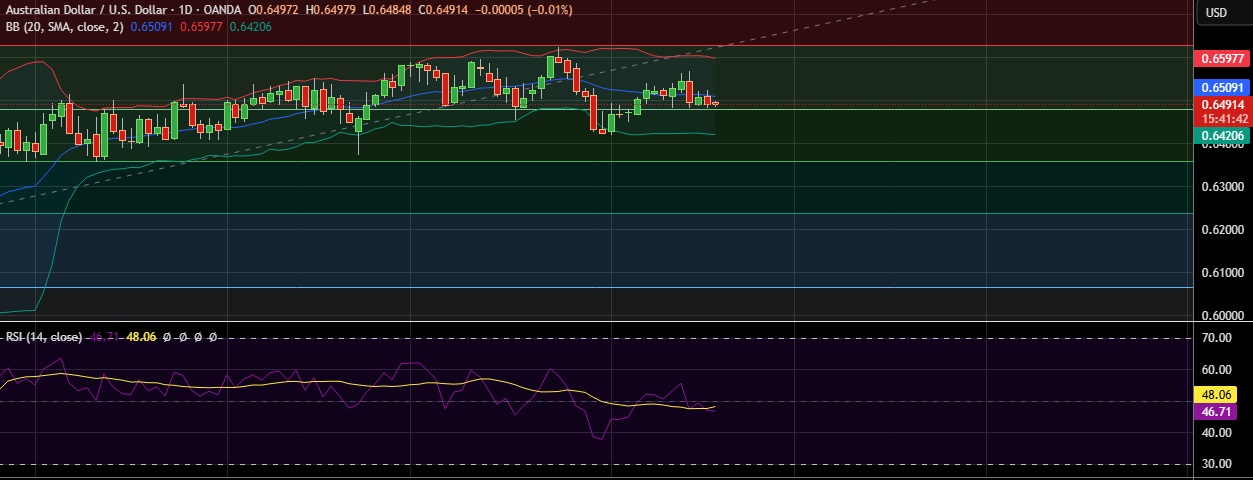Click the 0.60000 tick on price scale
The height and width of the screenshot is (480, 1253).
point(1220,315)
